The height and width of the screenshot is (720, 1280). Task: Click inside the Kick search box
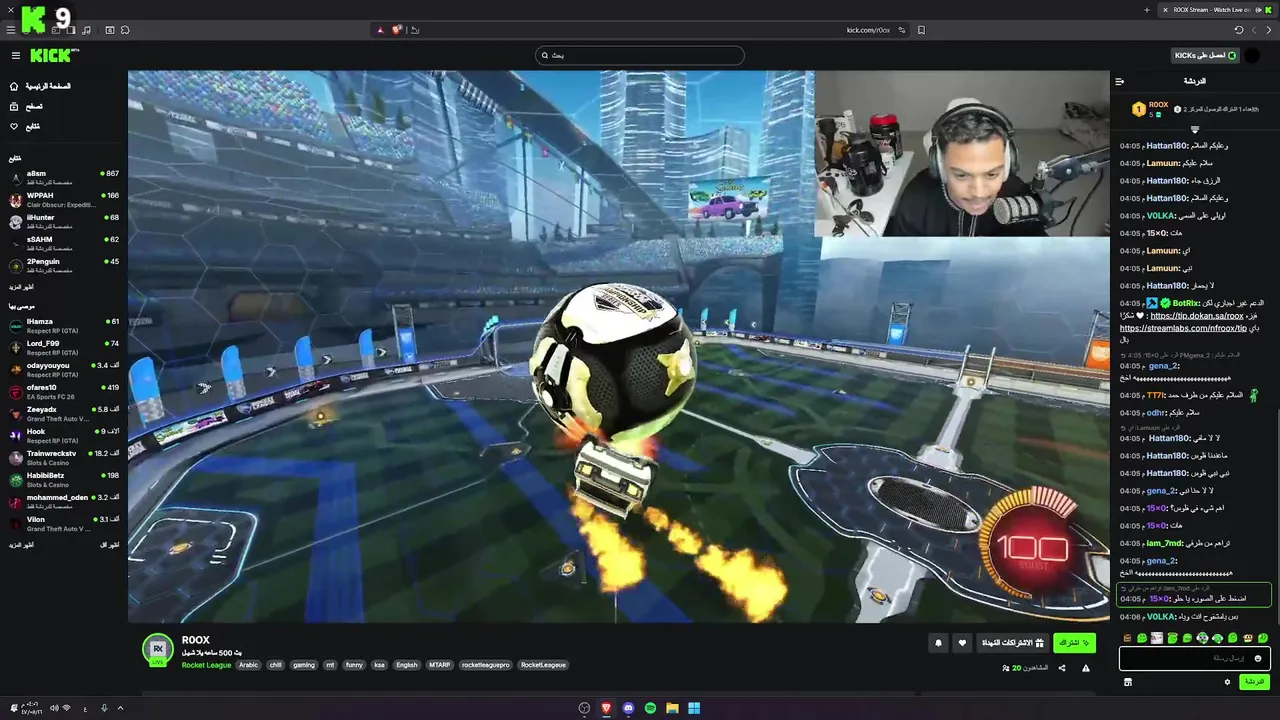[640, 55]
